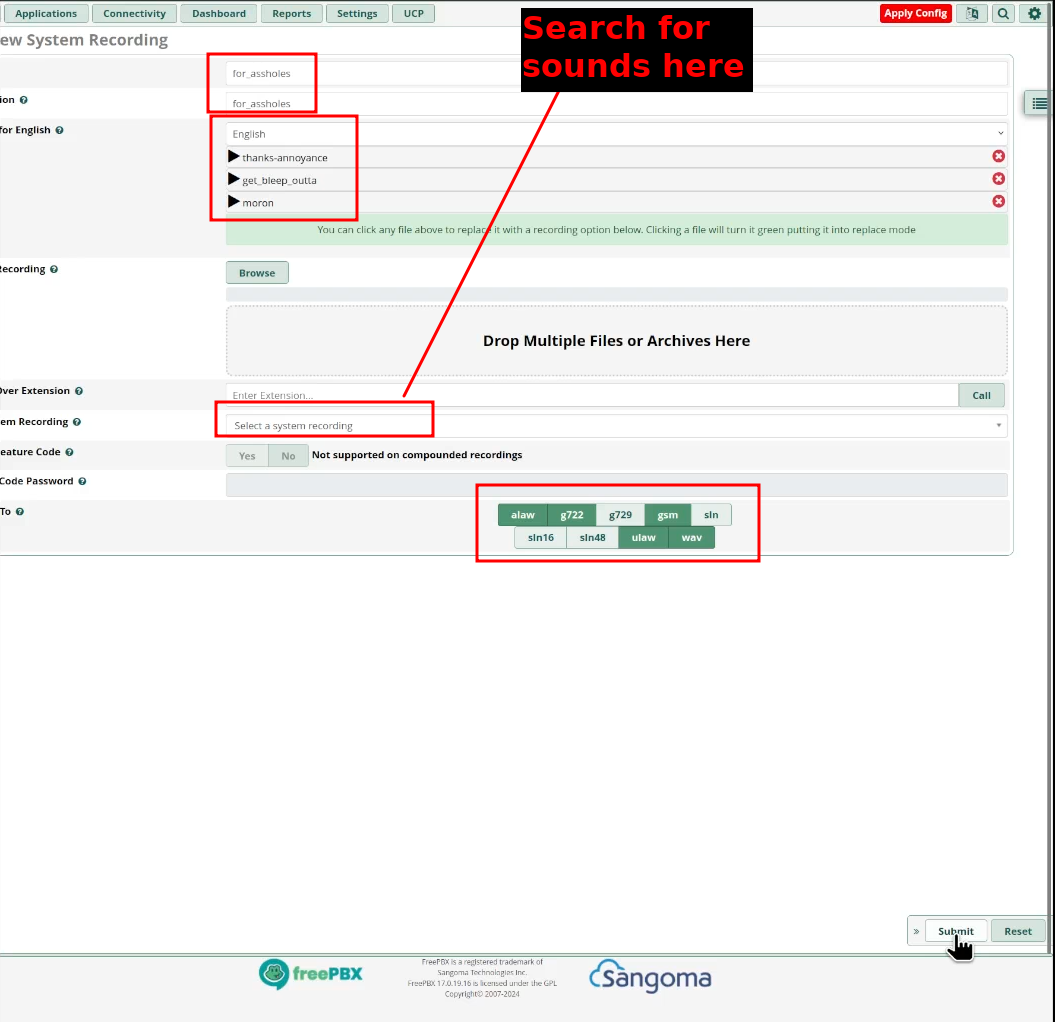Show help for the English file list
Screen dimensions: 1055x1022
click(59, 131)
